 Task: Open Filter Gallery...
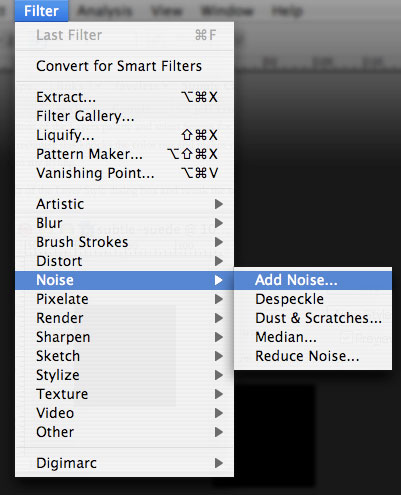click(124, 116)
